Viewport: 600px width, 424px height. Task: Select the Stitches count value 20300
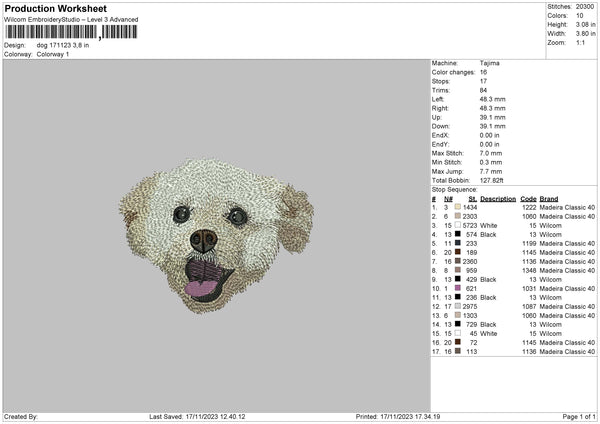click(586, 5)
